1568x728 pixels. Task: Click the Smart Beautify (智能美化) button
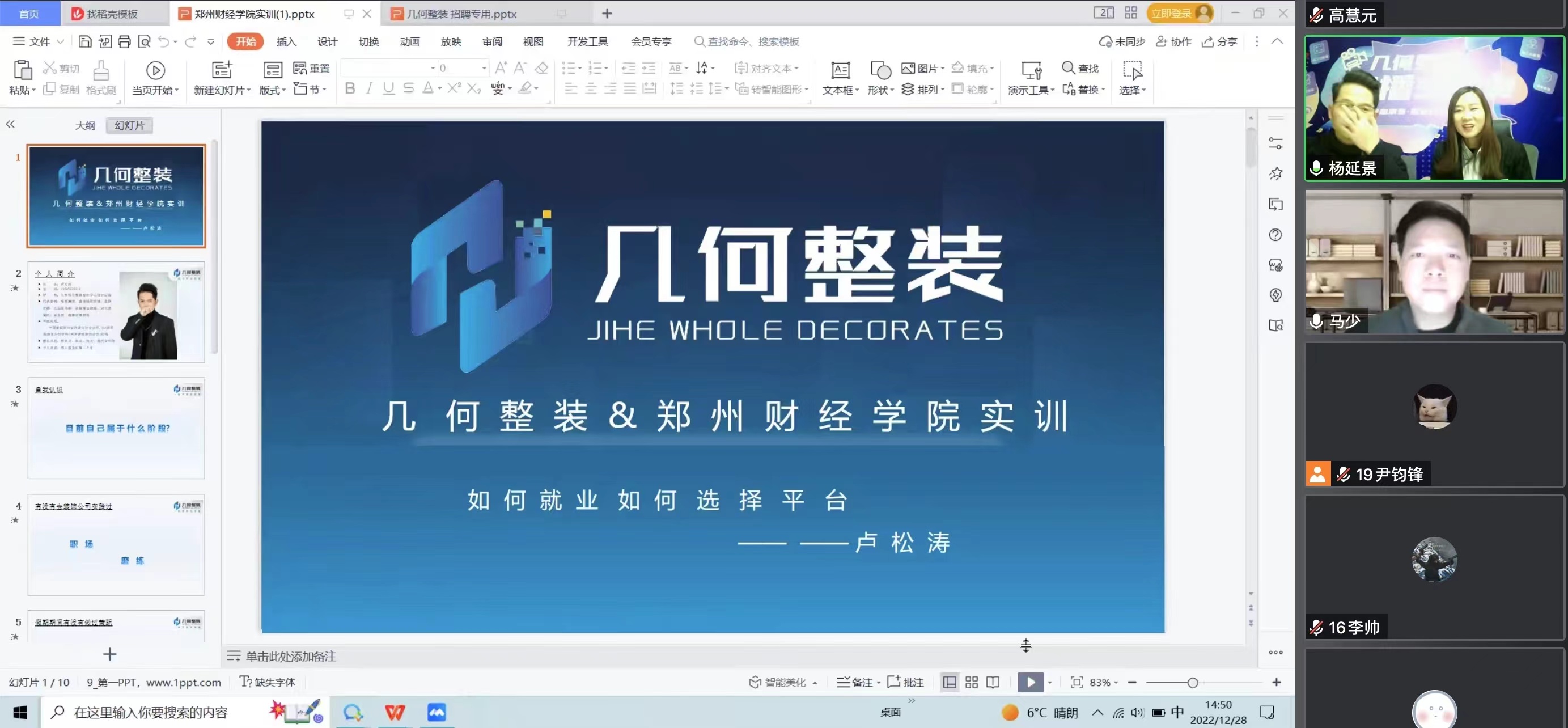point(782,682)
